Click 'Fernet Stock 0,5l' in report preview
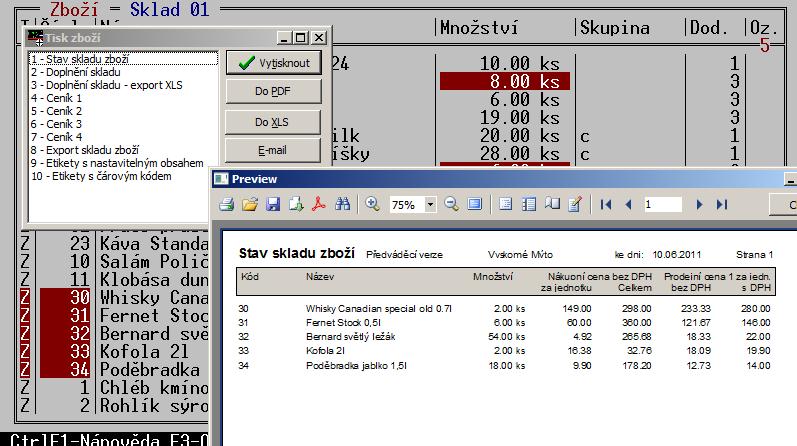The image size is (797, 446). pyautogui.click(x=343, y=322)
